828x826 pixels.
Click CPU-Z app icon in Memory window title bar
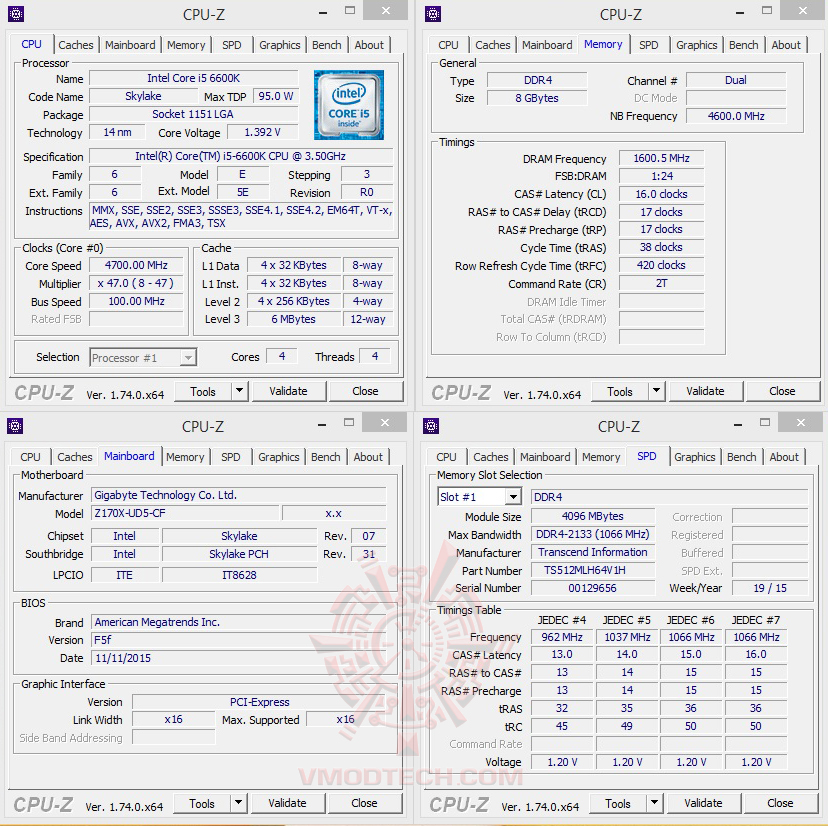tap(432, 14)
